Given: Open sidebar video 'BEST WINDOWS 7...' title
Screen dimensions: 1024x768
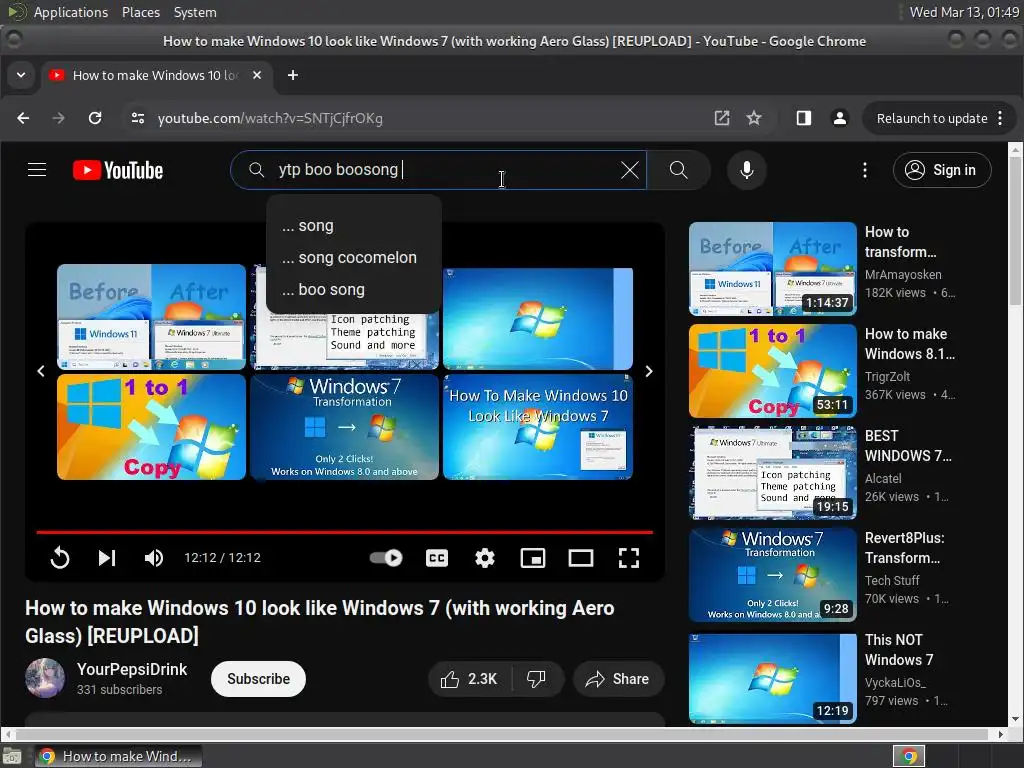Looking at the screenshot, I should (x=908, y=445).
